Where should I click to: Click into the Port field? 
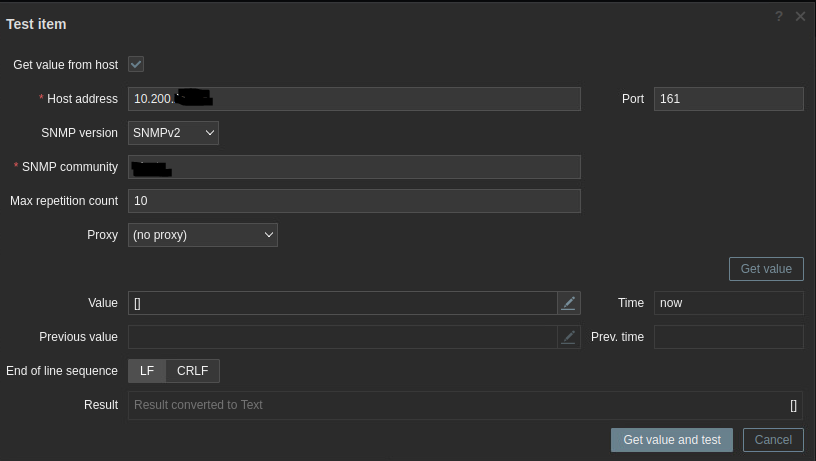(x=728, y=99)
